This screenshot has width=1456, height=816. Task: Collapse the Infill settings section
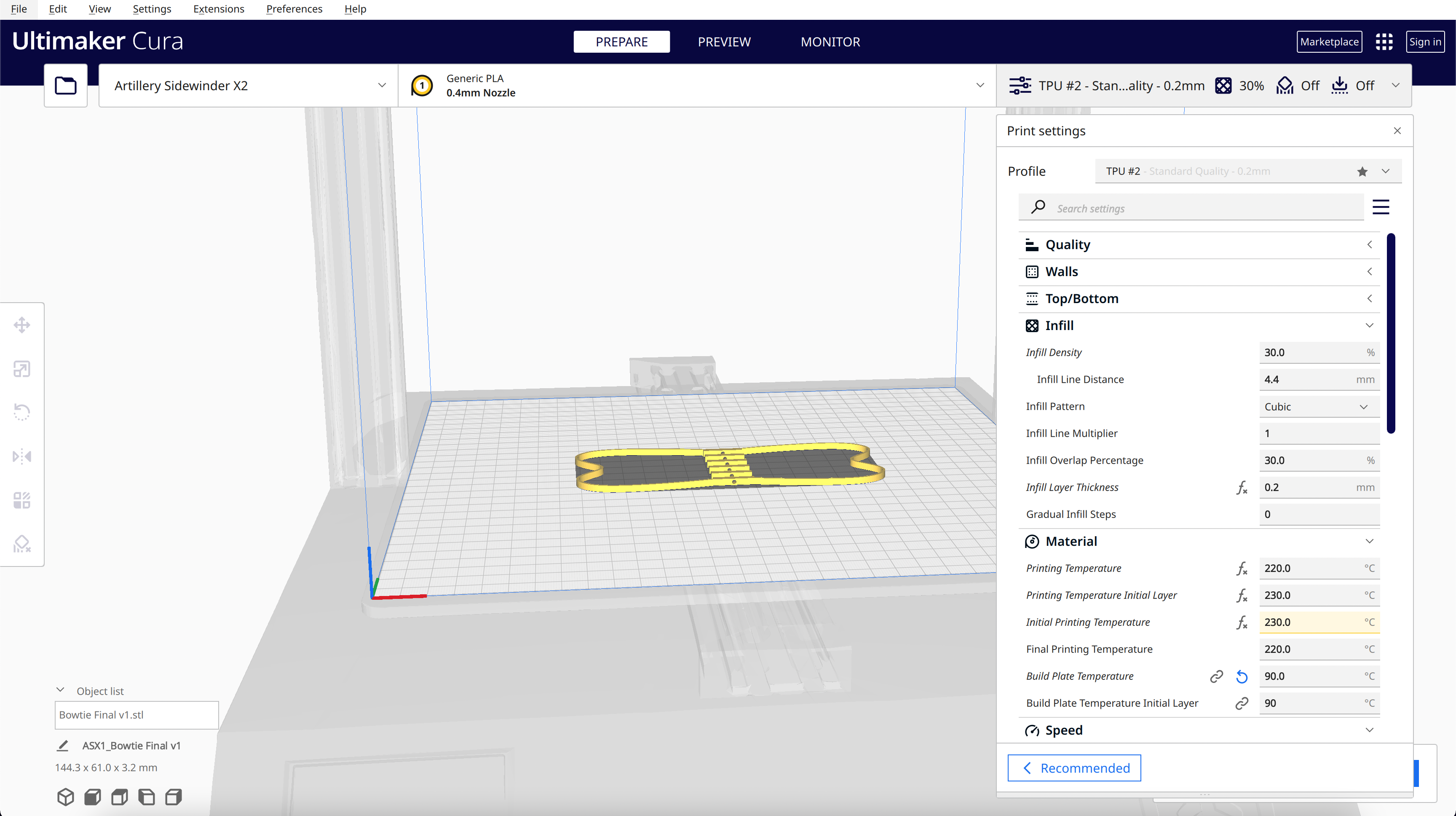point(1199,326)
